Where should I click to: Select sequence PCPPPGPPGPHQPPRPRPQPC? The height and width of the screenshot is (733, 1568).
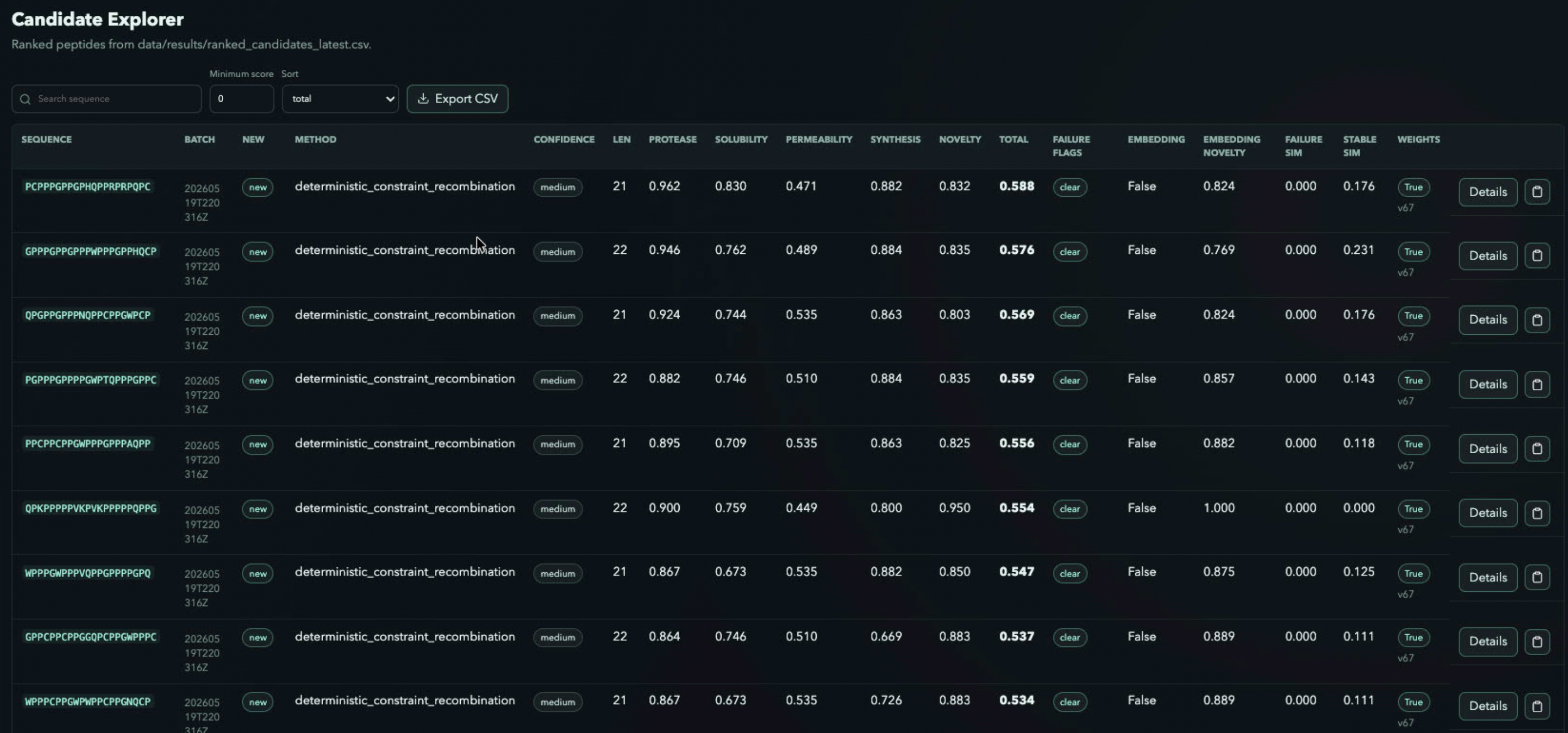[88, 187]
